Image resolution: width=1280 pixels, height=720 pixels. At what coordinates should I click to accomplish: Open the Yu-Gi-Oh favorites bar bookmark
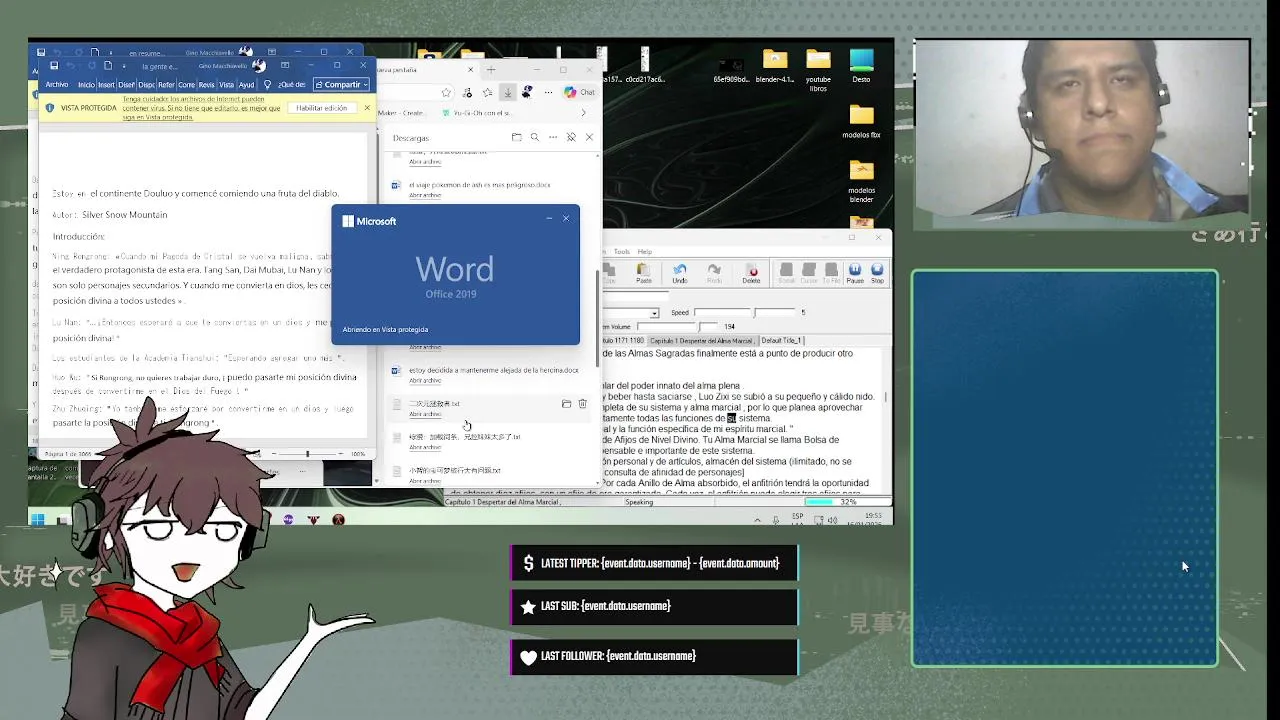tap(476, 113)
